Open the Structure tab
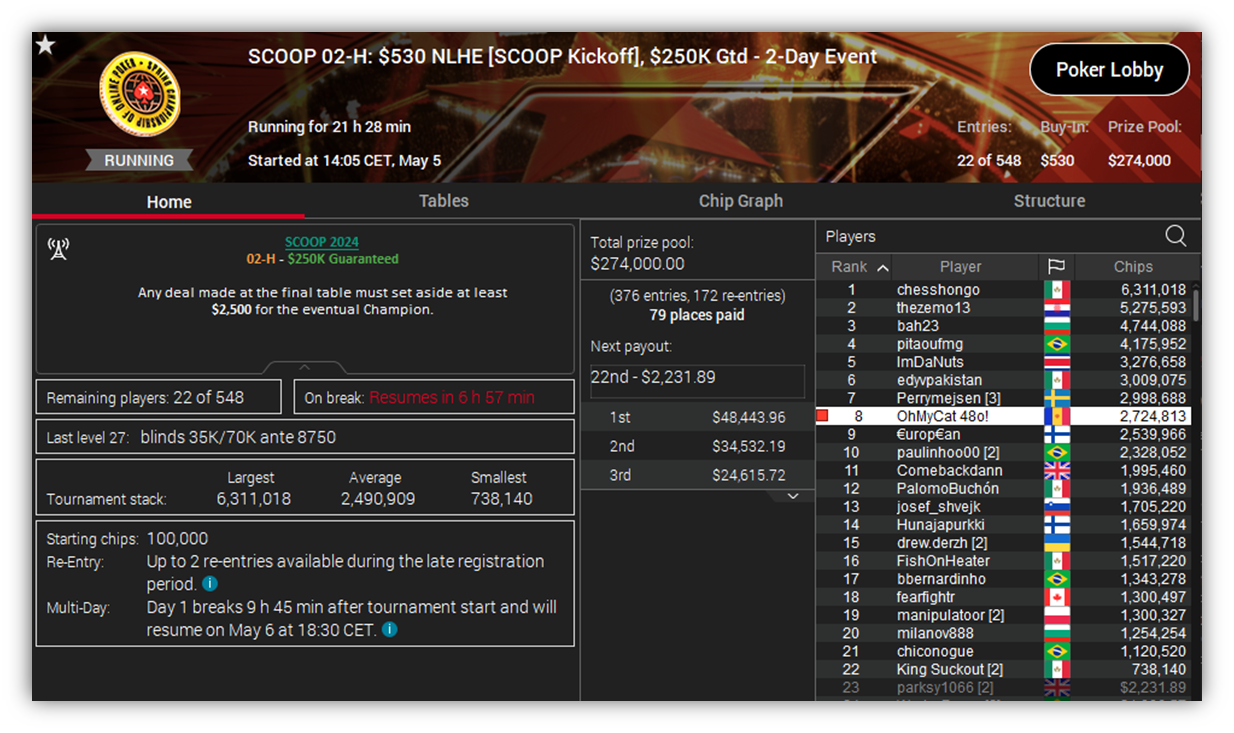The image size is (1234, 733). [1049, 201]
